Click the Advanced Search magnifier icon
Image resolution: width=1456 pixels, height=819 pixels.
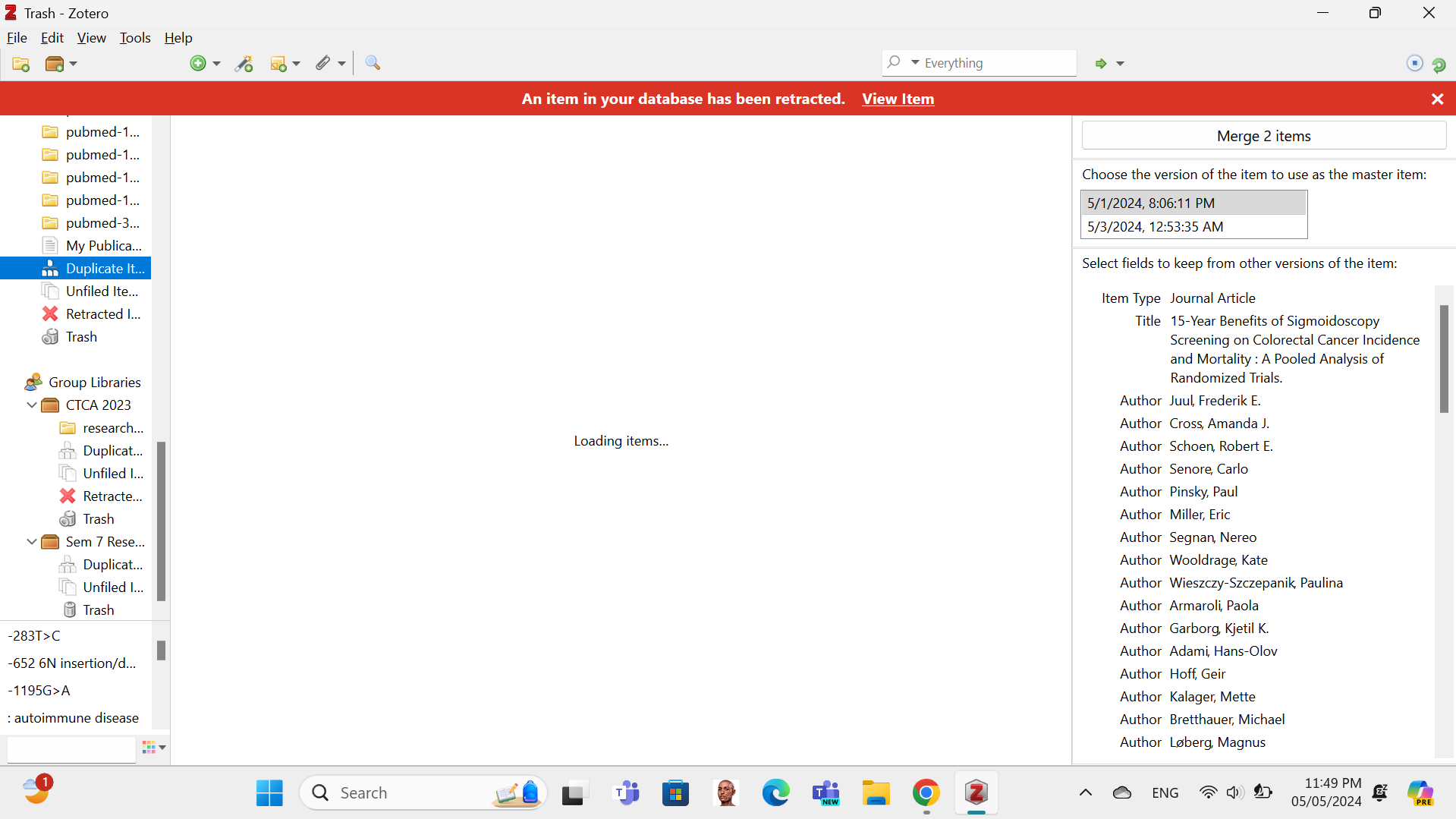click(x=373, y=64)
